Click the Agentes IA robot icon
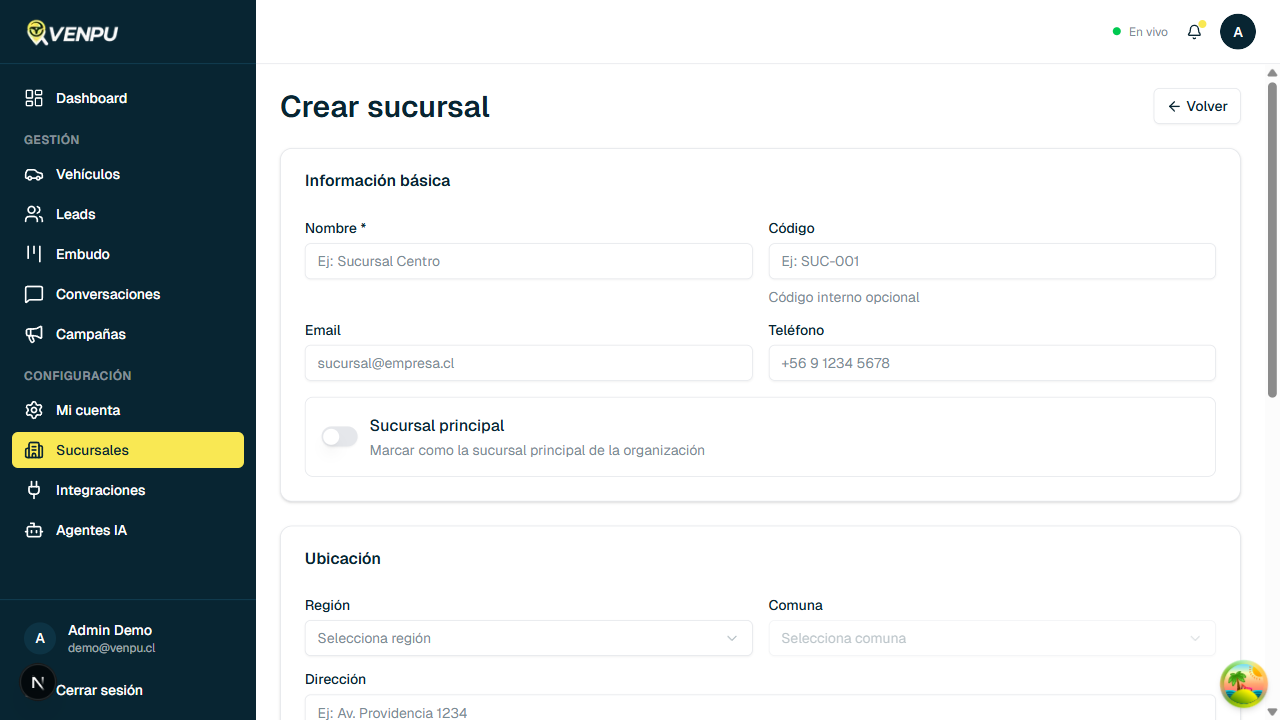Screen dimensions: 1280x720 34,530
